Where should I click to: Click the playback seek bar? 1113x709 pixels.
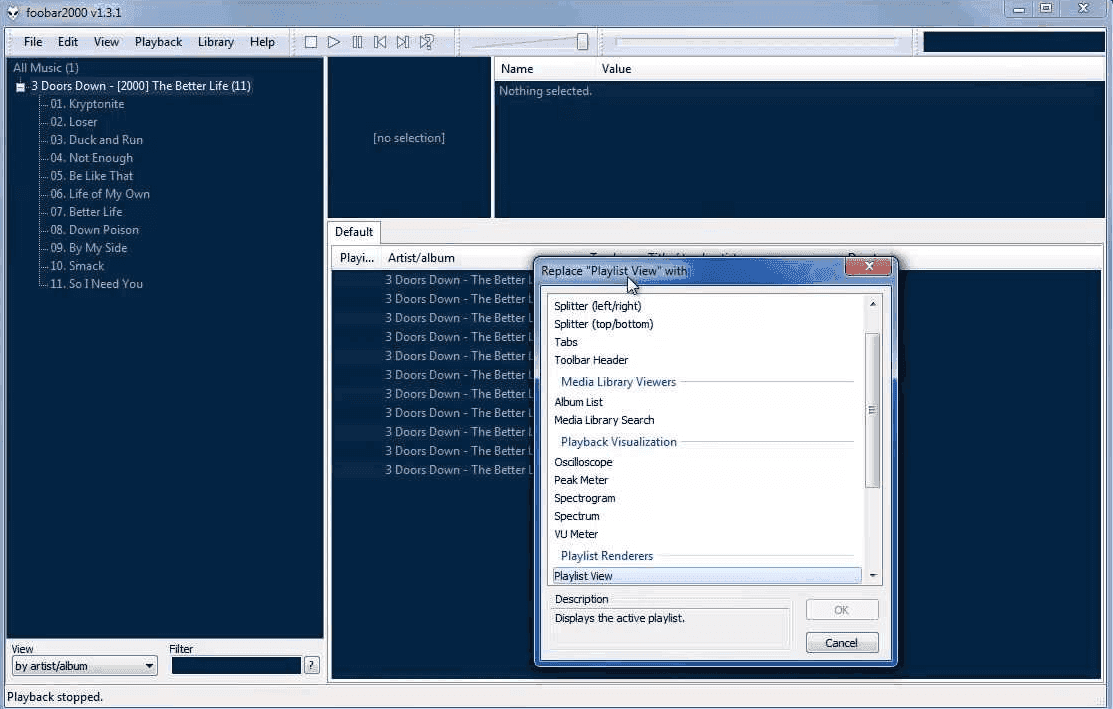(757, 42)
